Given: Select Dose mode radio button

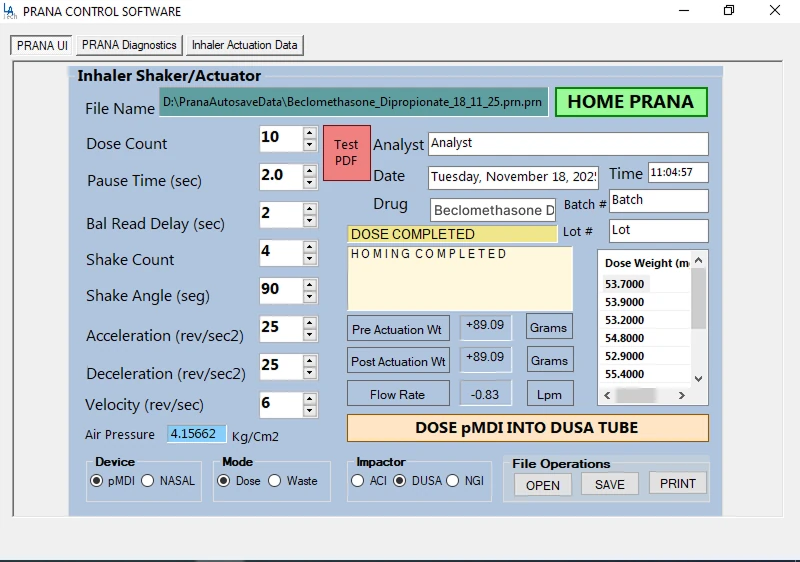Looking at the screenshot, I should coord(223,481).
